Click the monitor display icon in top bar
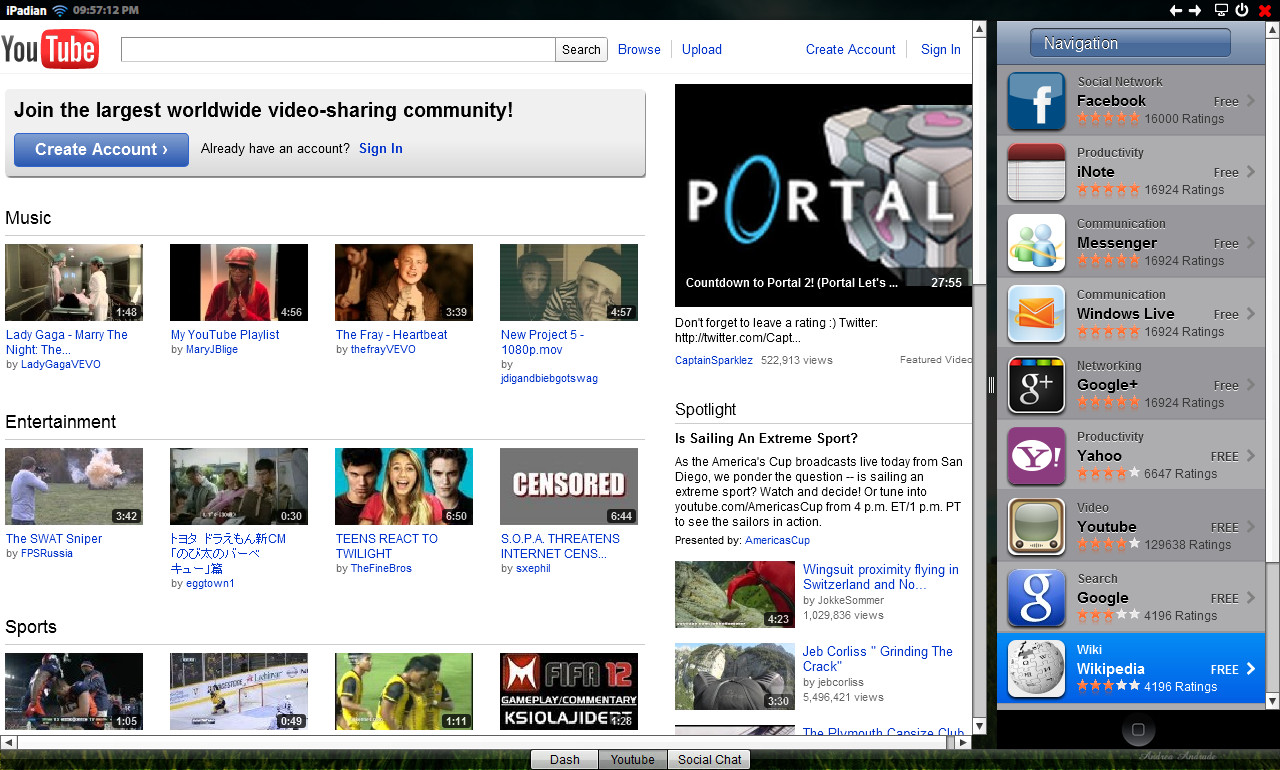The image size is (1280, 770). [1221, 10]
